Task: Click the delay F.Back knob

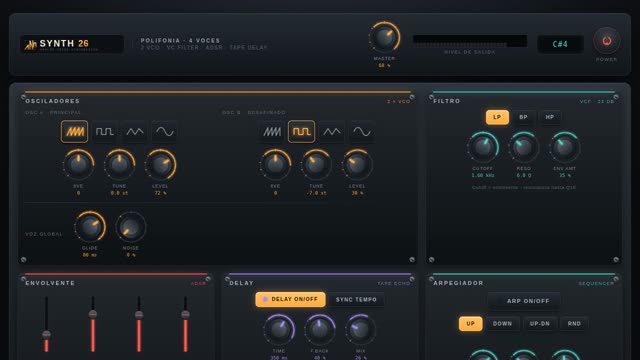Action: [x=320, y=329]
